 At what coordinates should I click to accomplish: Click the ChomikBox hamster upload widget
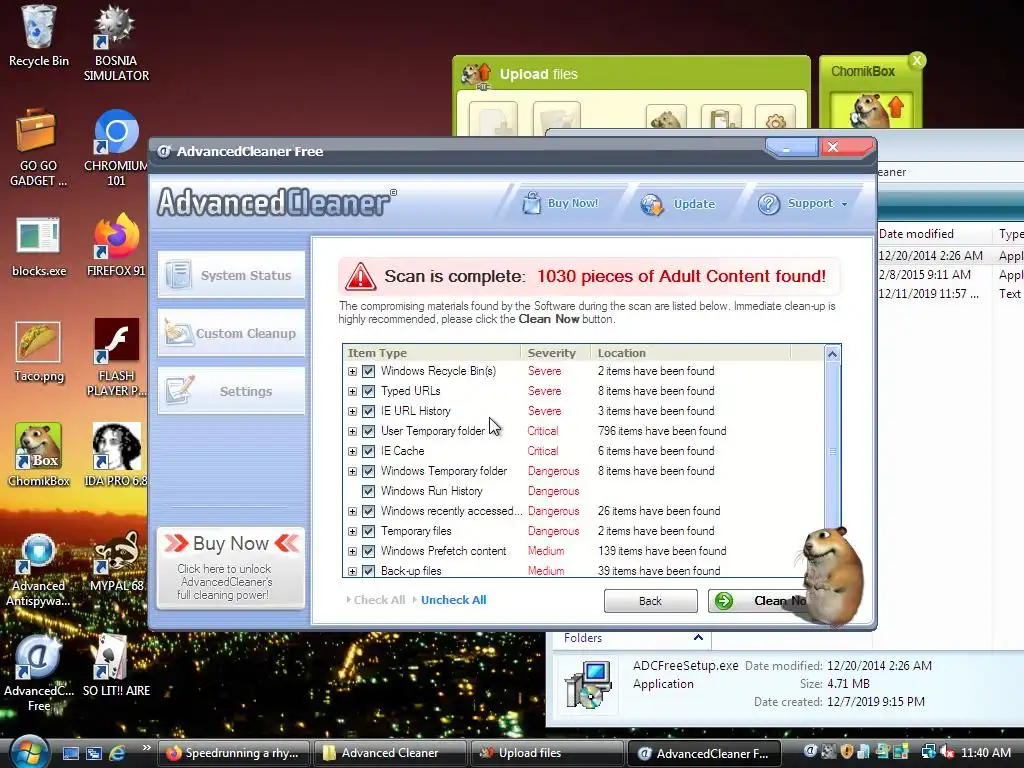point(871,110)
